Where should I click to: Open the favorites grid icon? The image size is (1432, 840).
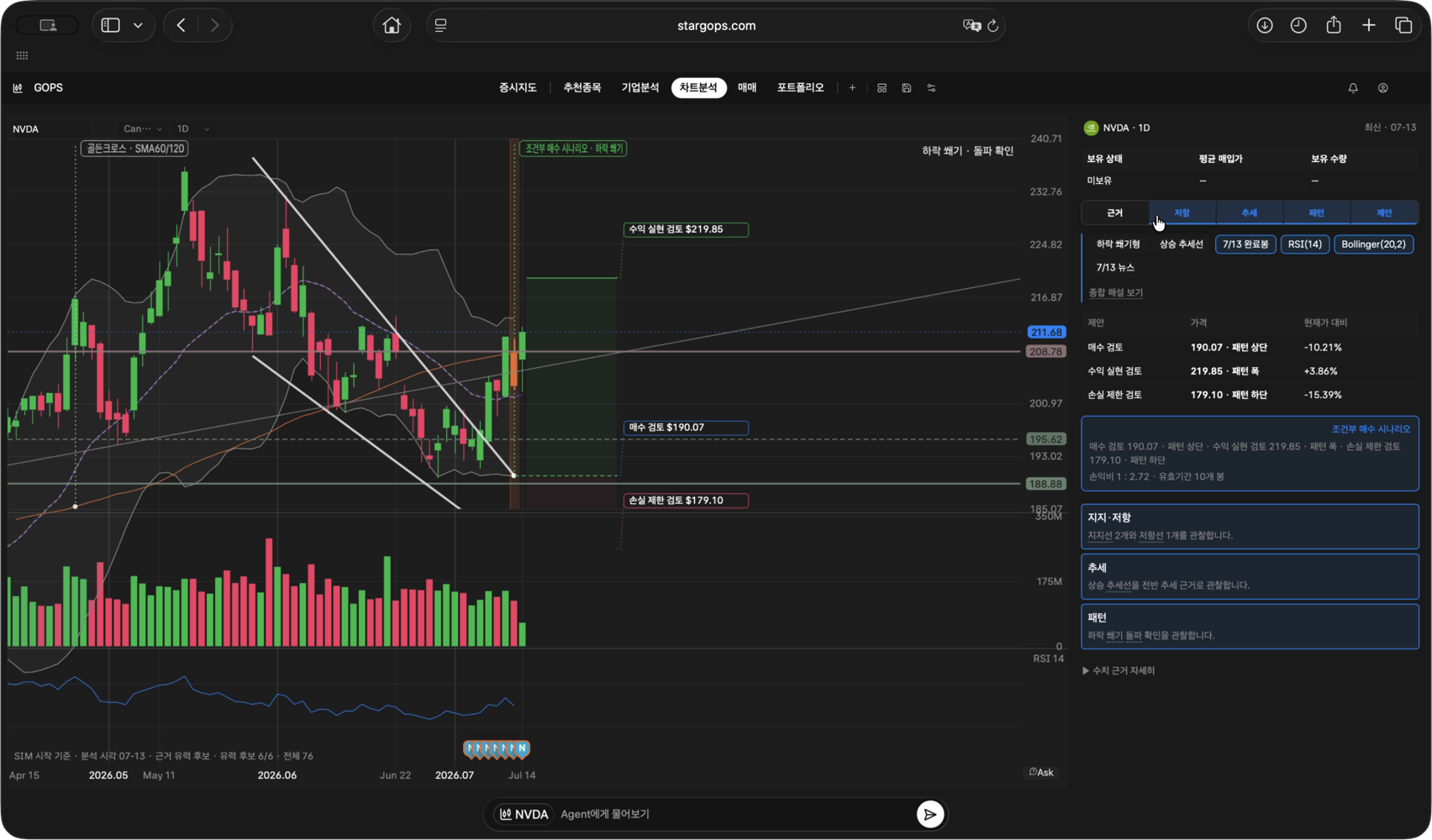click(22, 55)
